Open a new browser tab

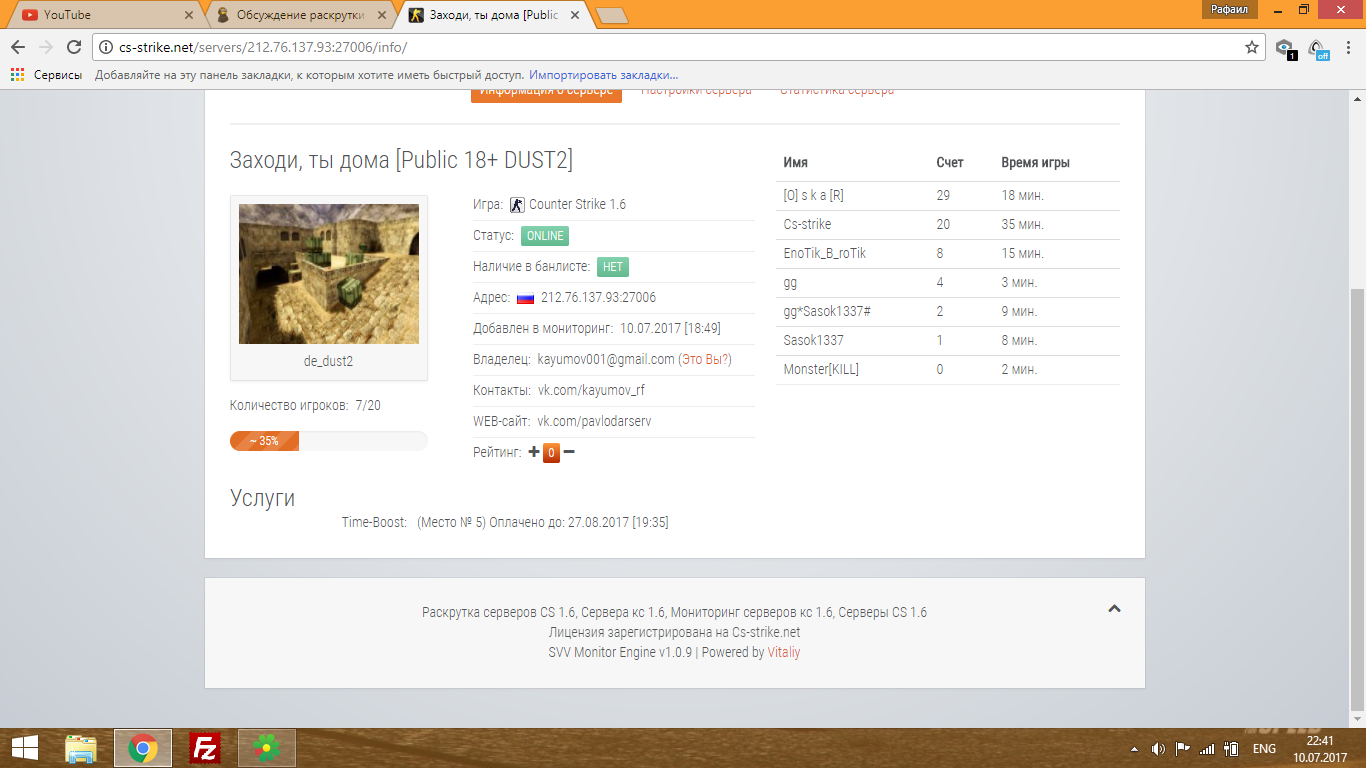[x=610, y=15]
